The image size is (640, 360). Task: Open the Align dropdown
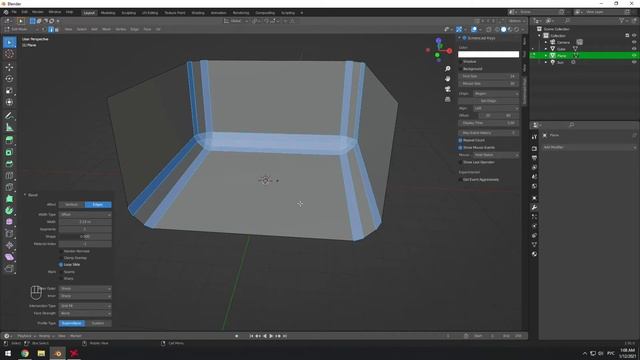(496, 108)
